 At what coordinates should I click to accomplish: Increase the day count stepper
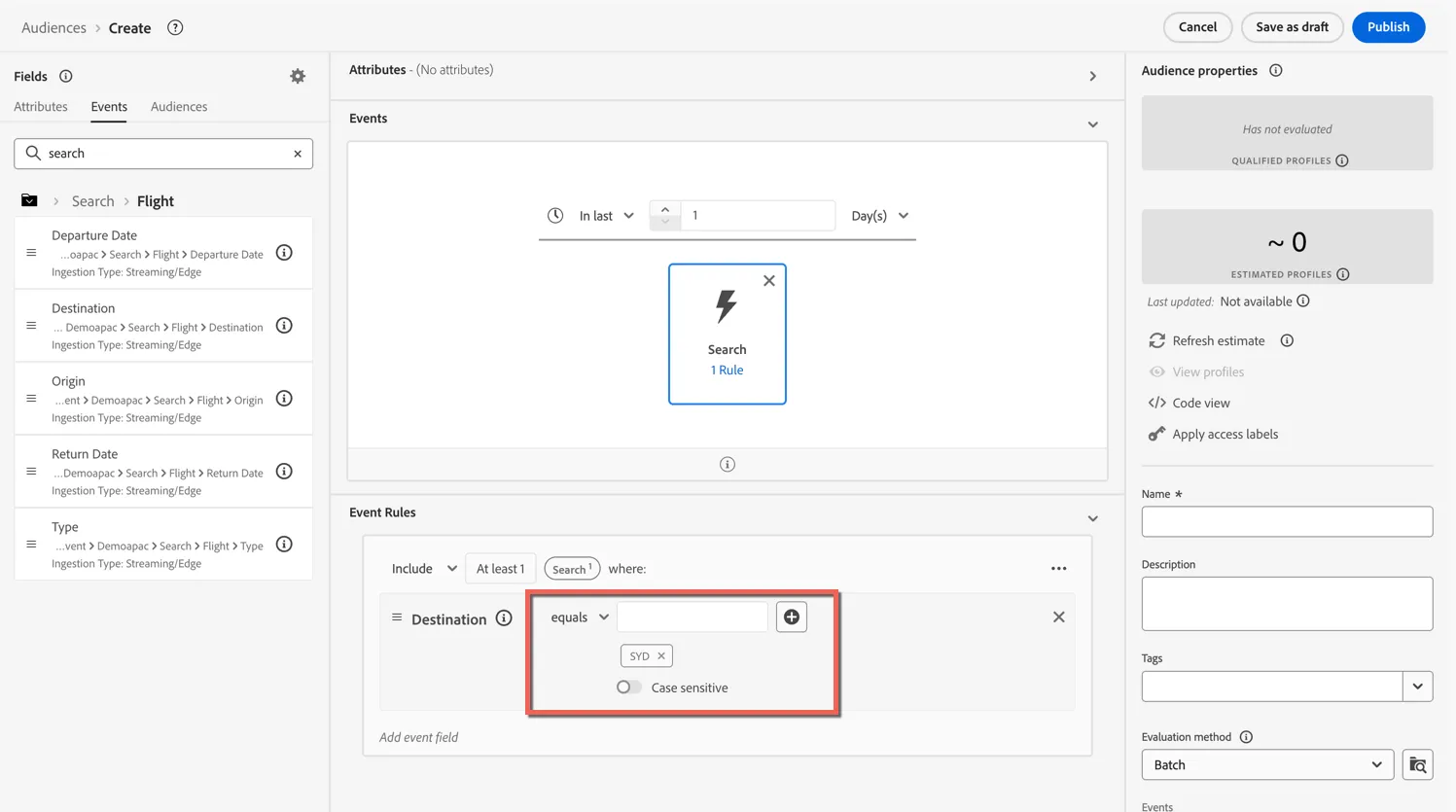point(665,209)
